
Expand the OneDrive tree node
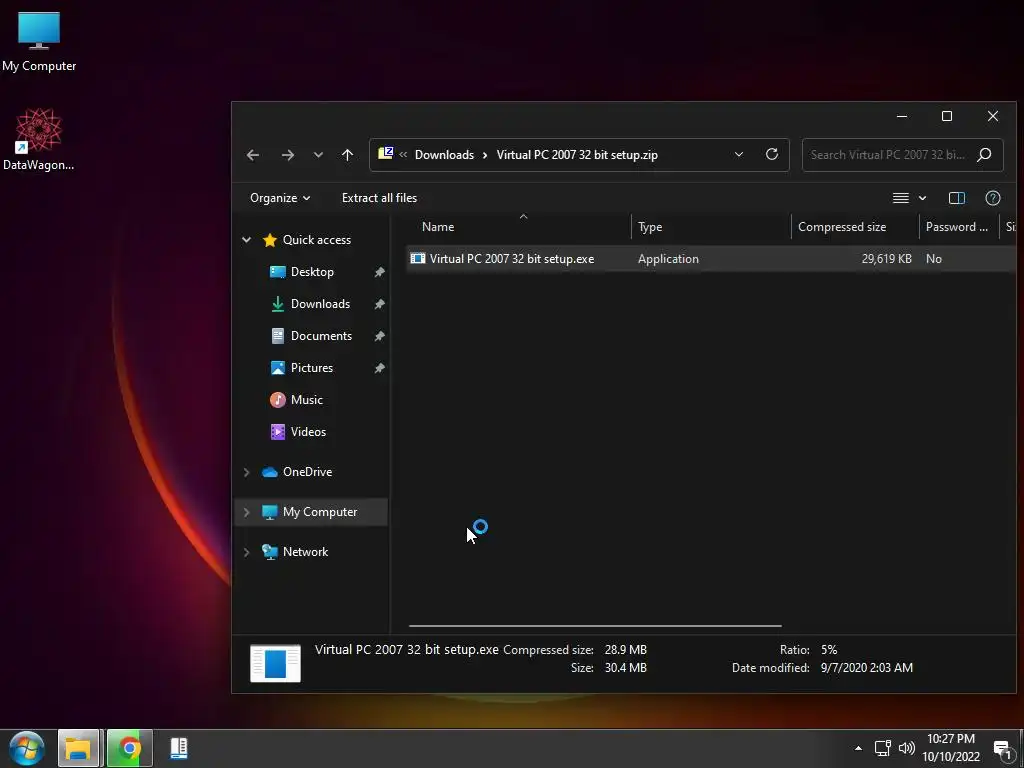tap(247, 472)
